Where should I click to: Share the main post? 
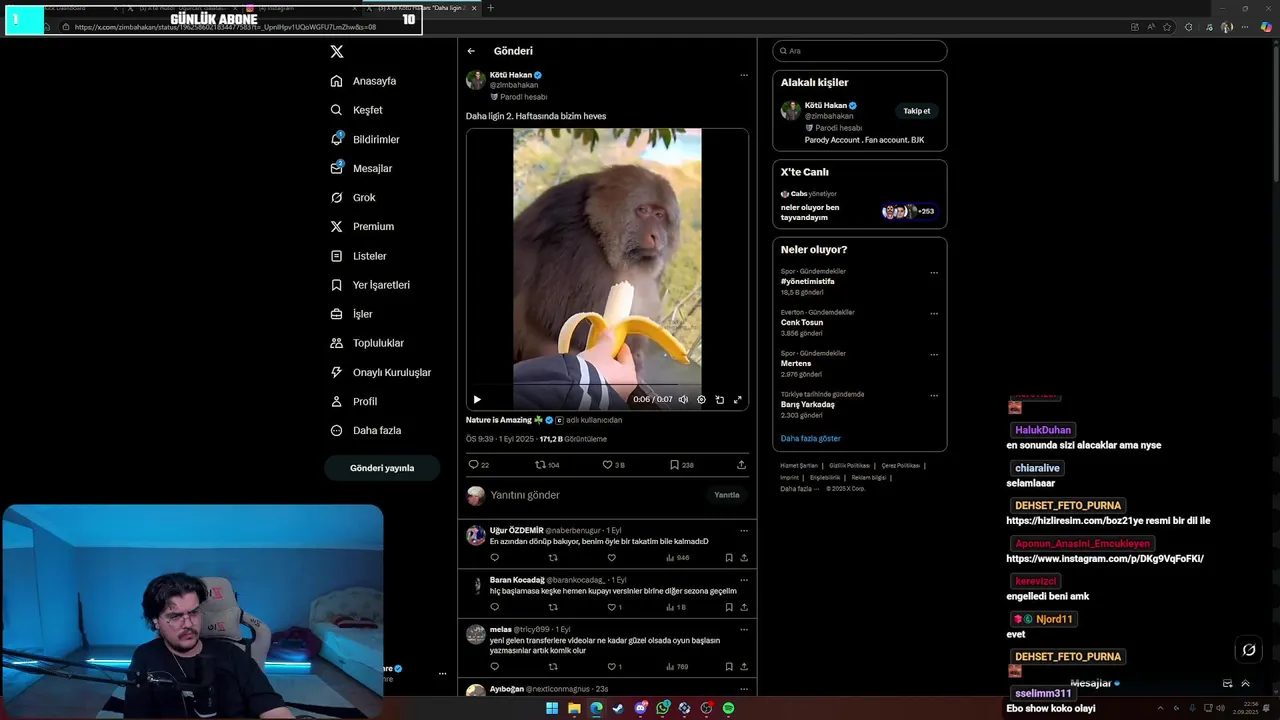pyautogui.click(x=741, y=465)
